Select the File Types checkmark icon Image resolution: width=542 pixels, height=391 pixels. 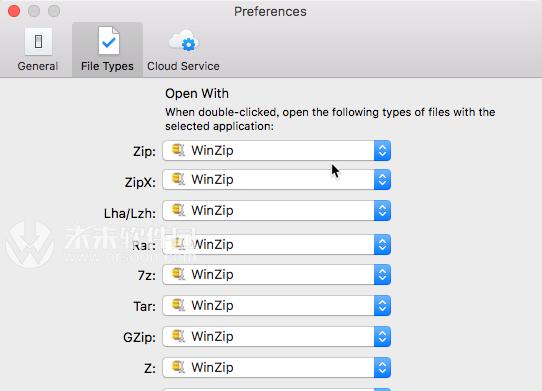pyautogui.click(x=109, y=41)
